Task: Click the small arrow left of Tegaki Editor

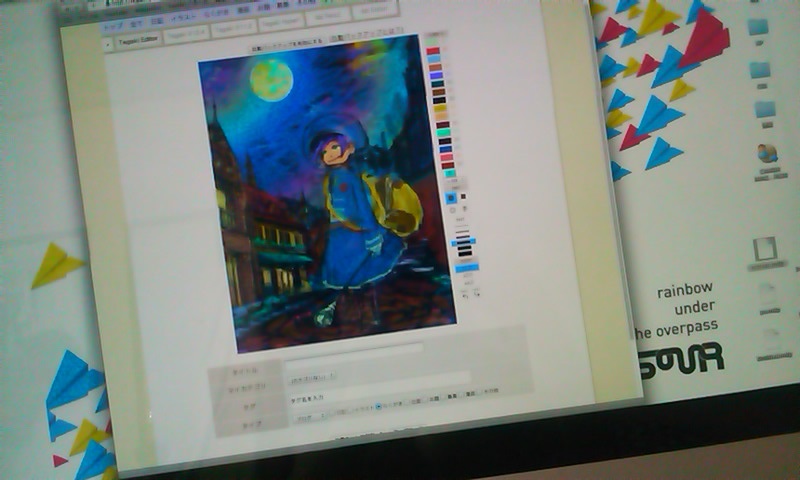Action: pyautogui.click(x=107, y=45)
